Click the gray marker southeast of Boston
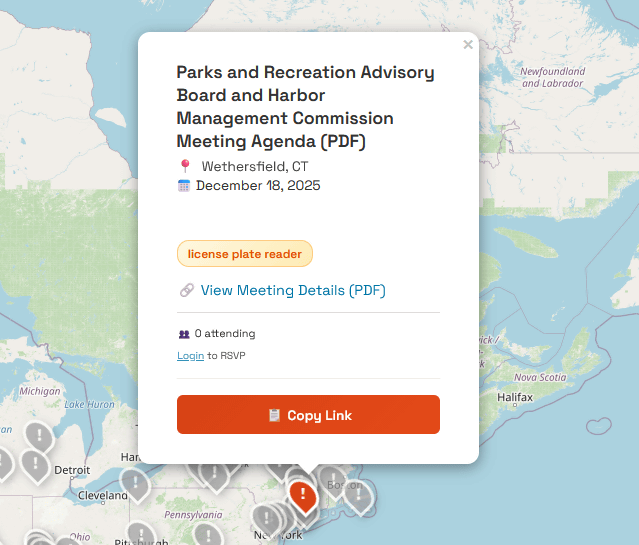This screenshot has height=545, width=639. click(358, 495)
